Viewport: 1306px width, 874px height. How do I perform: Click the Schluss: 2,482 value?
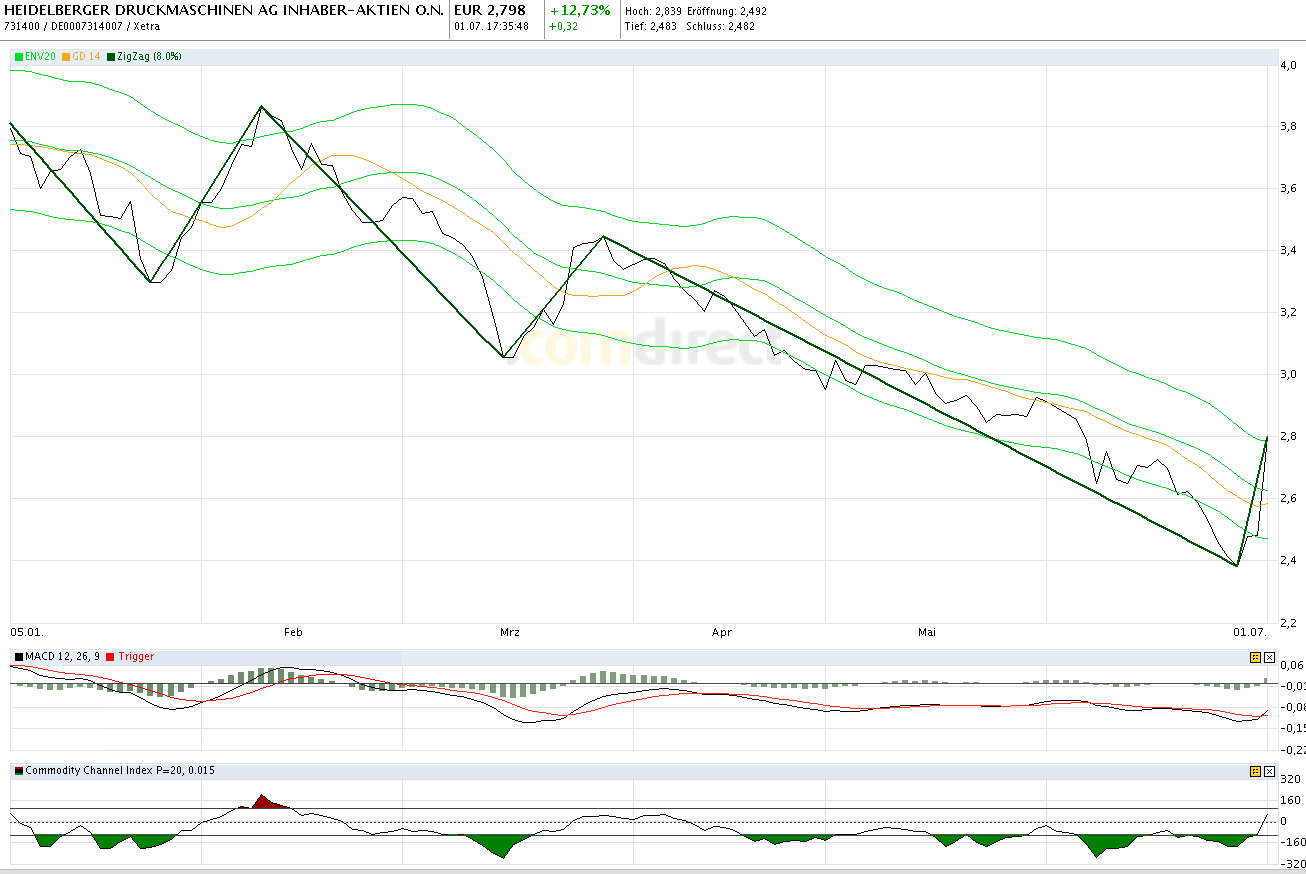(721, 26)
